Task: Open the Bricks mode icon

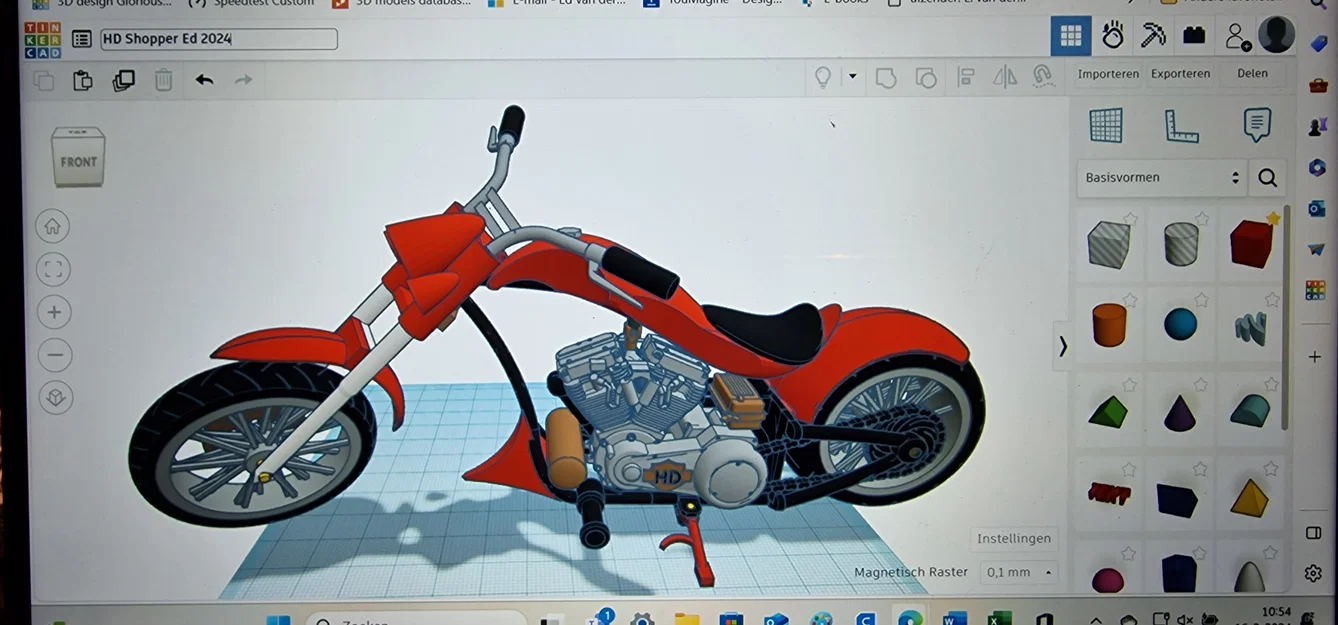Action: tap(1193, 36)
